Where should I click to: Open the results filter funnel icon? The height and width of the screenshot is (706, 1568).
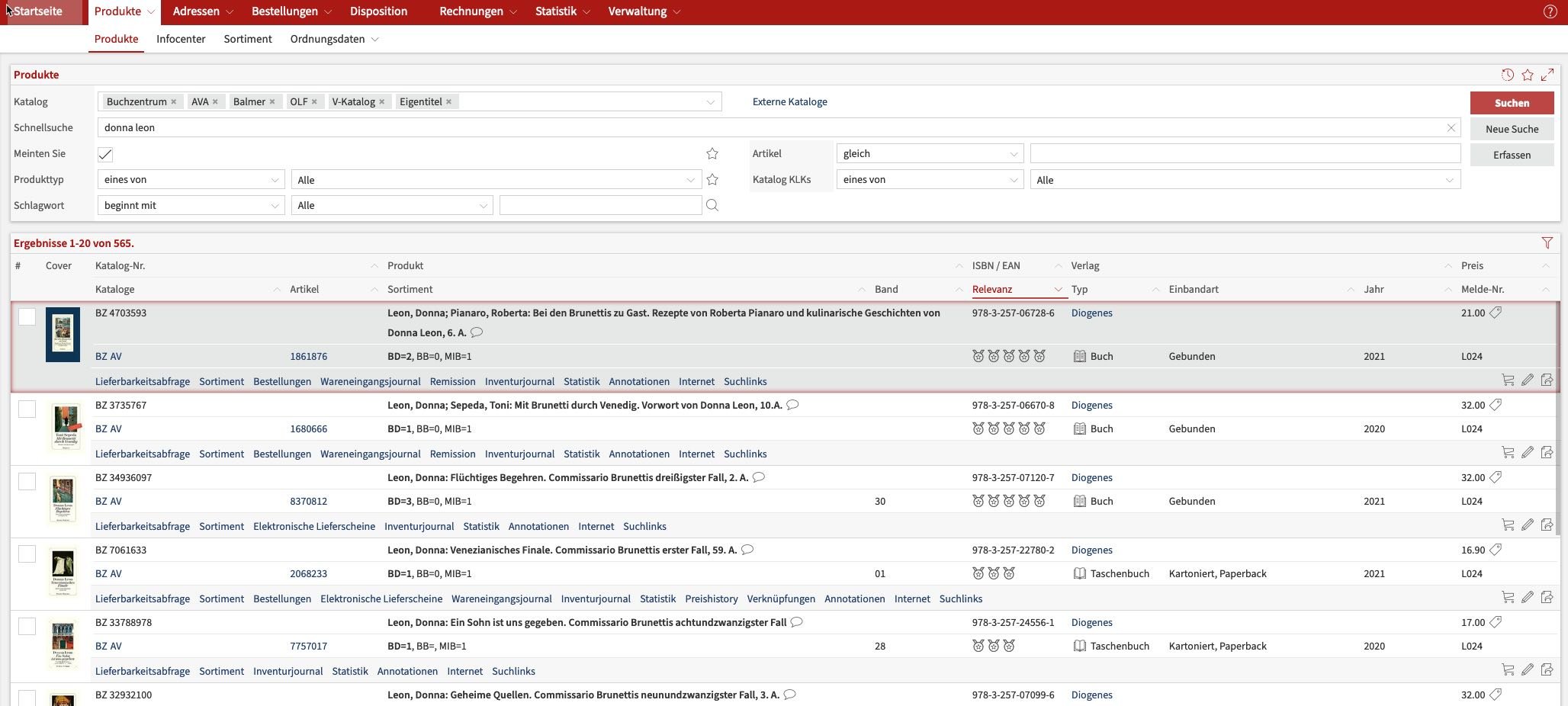tap(1547, 243)
